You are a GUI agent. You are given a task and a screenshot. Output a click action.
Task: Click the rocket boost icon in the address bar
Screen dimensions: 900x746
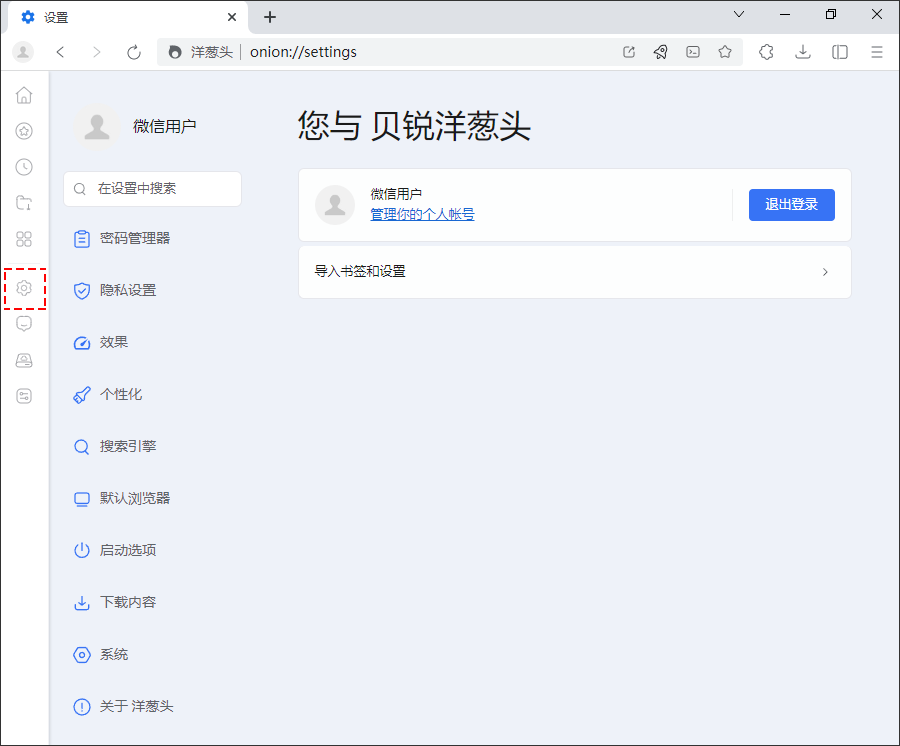click(x=661, y=52)
